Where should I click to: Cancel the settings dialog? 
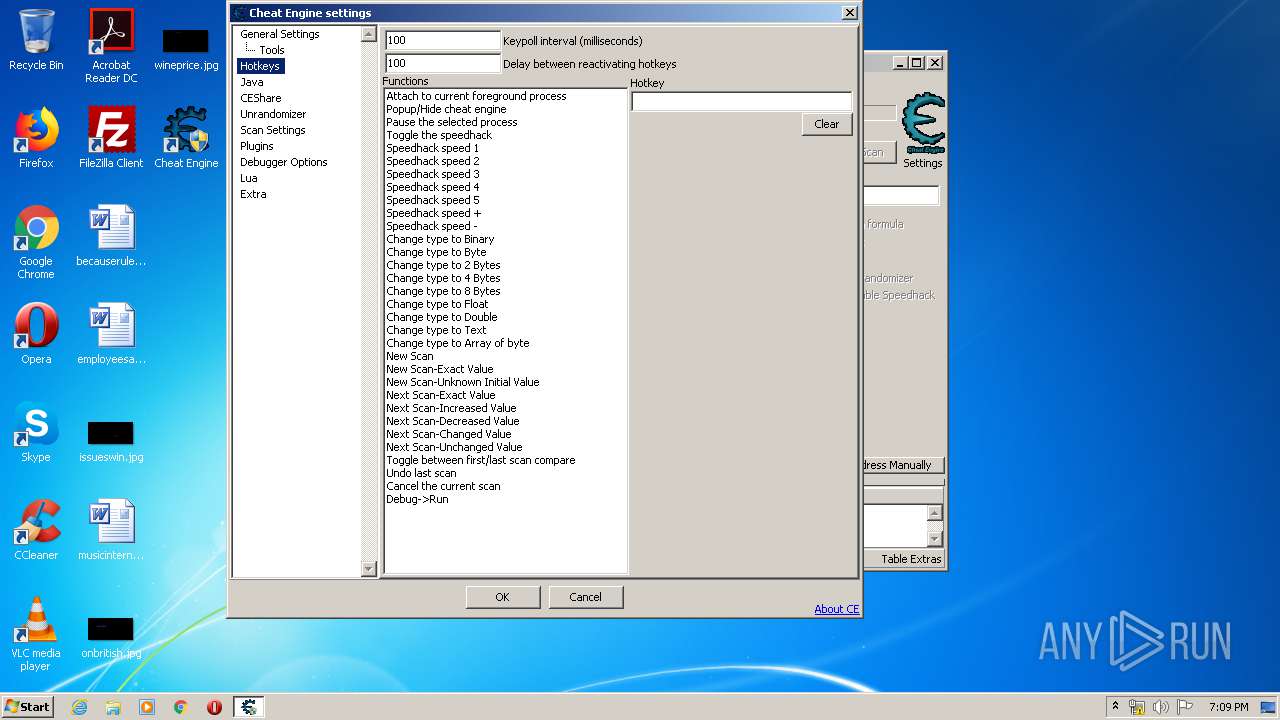pyautogui.click(x=585, y=597)
